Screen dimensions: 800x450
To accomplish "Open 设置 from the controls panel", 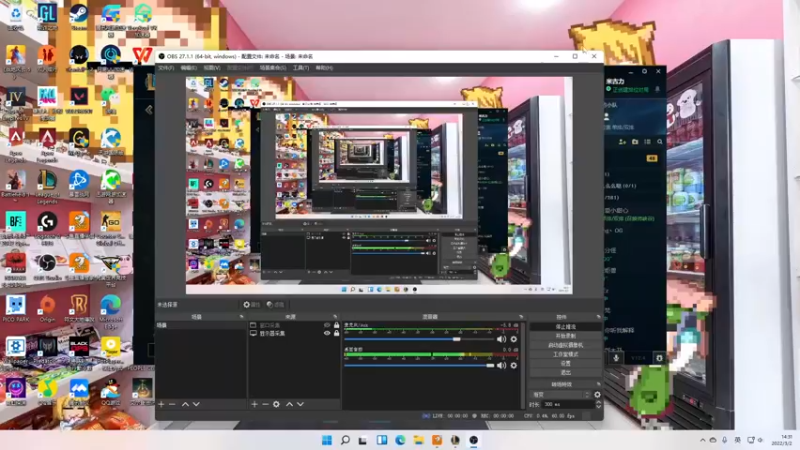I will (565, 363).
